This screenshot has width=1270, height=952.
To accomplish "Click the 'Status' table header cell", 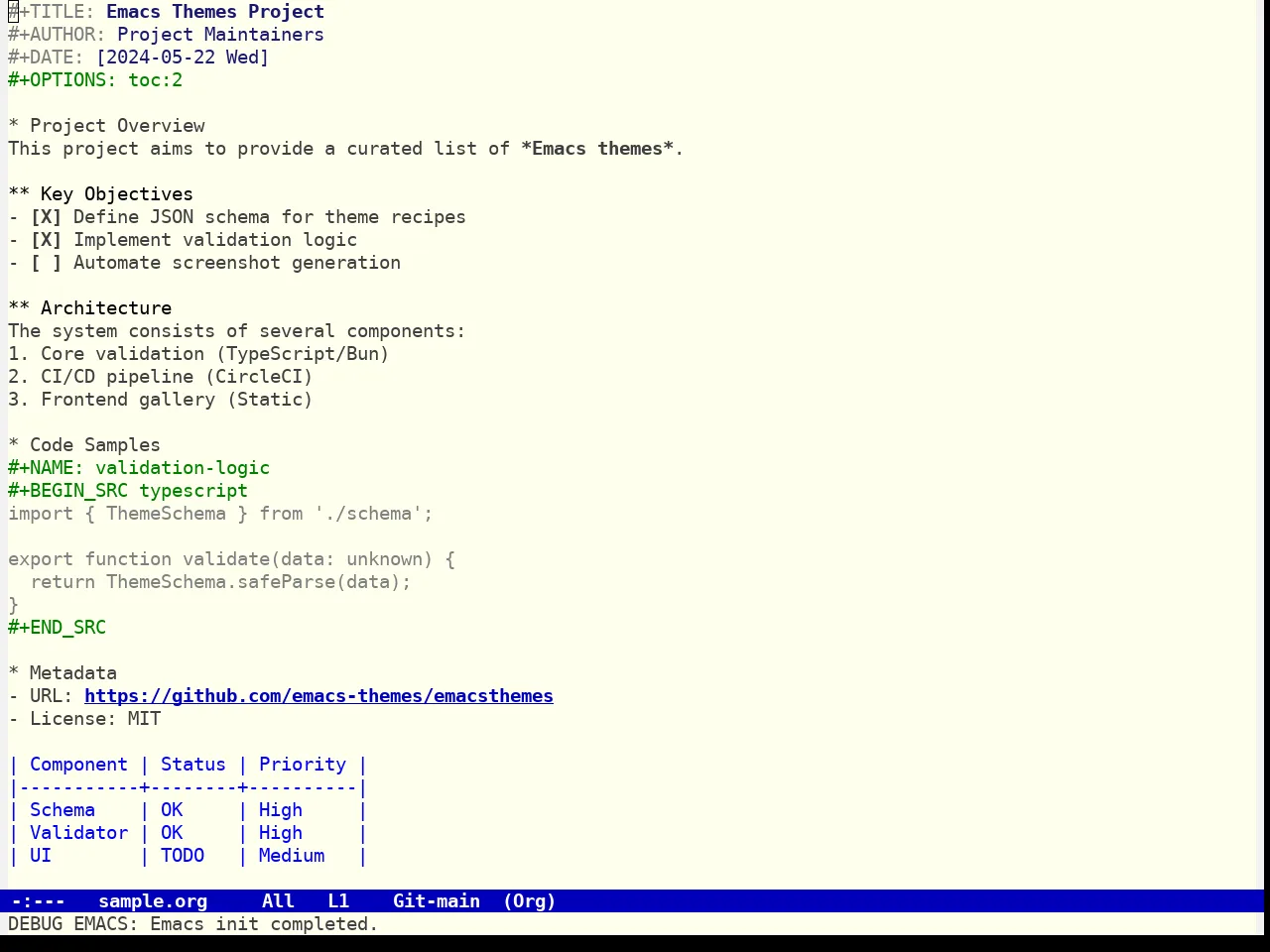I will (x=193, y=765).
